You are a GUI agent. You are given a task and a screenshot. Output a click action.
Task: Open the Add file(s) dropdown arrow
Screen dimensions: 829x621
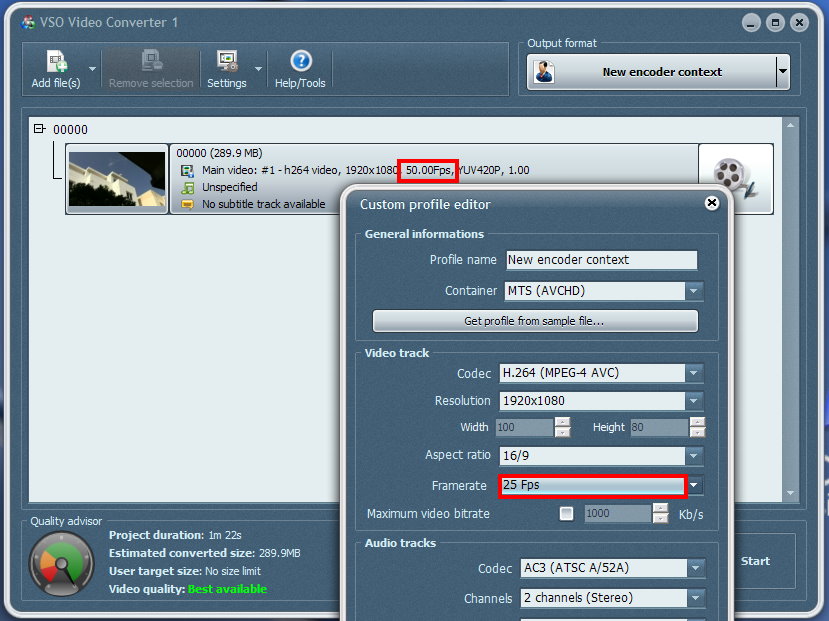point(93,69)
